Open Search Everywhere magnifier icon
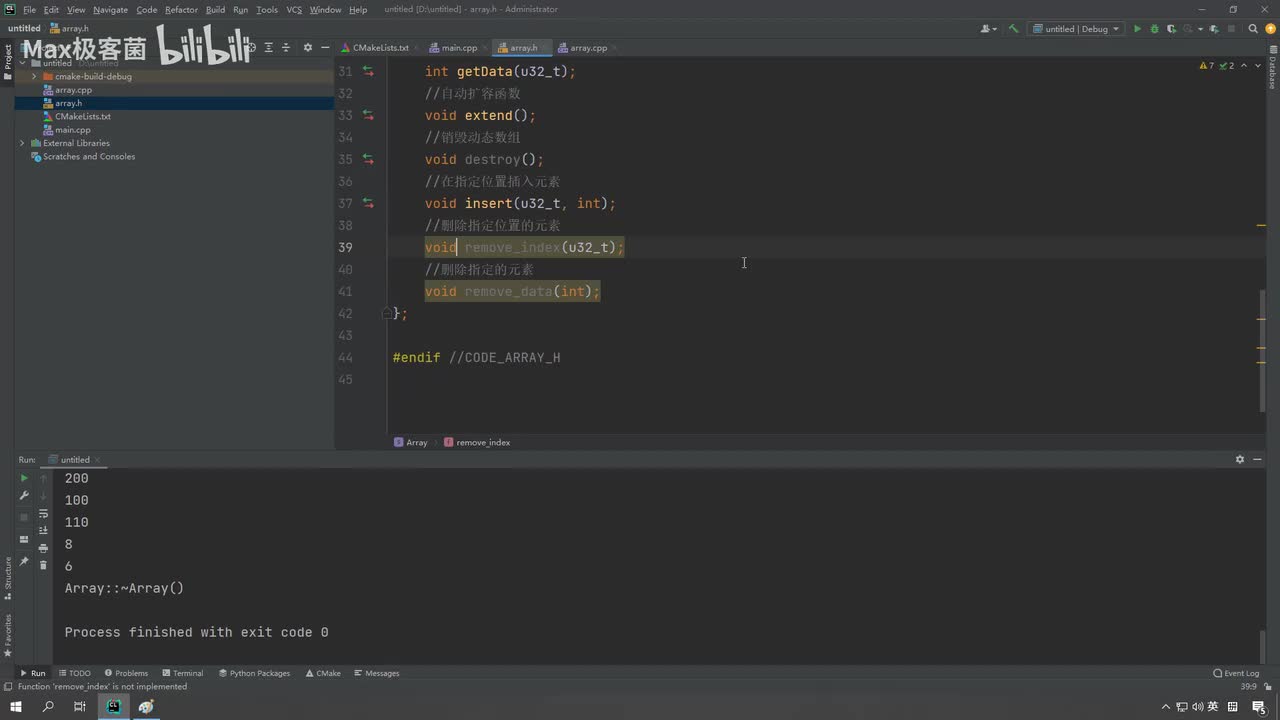 [1252, 29]
